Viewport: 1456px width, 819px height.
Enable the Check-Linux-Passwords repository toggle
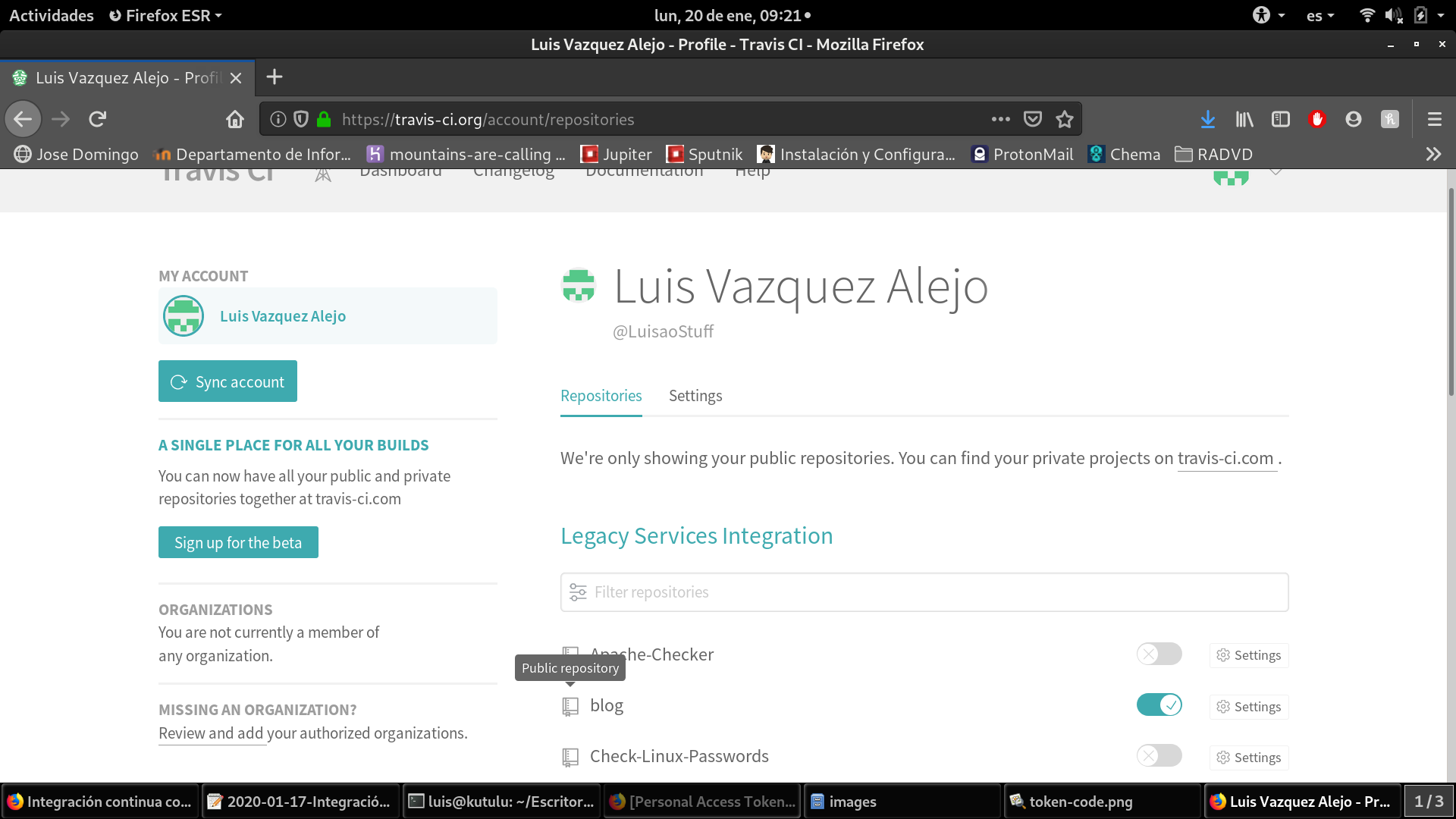pos(1159,756)
